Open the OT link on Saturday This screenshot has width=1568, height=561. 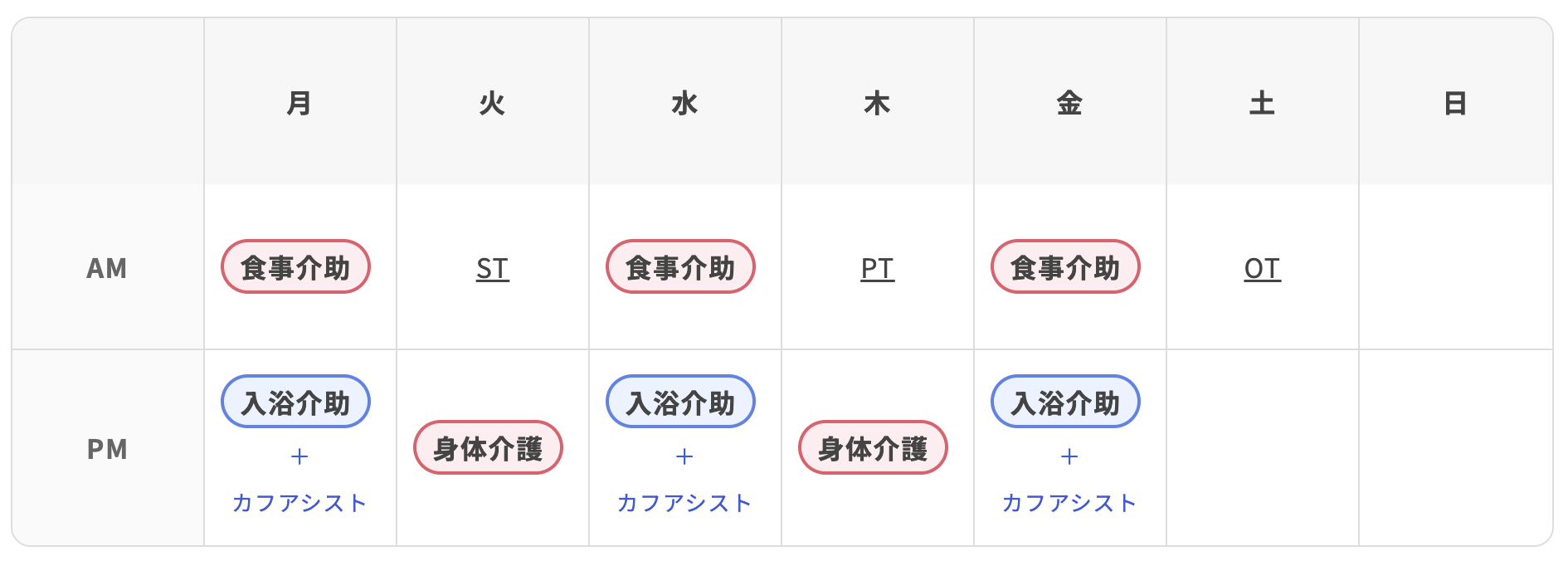tap(1262, 269)
